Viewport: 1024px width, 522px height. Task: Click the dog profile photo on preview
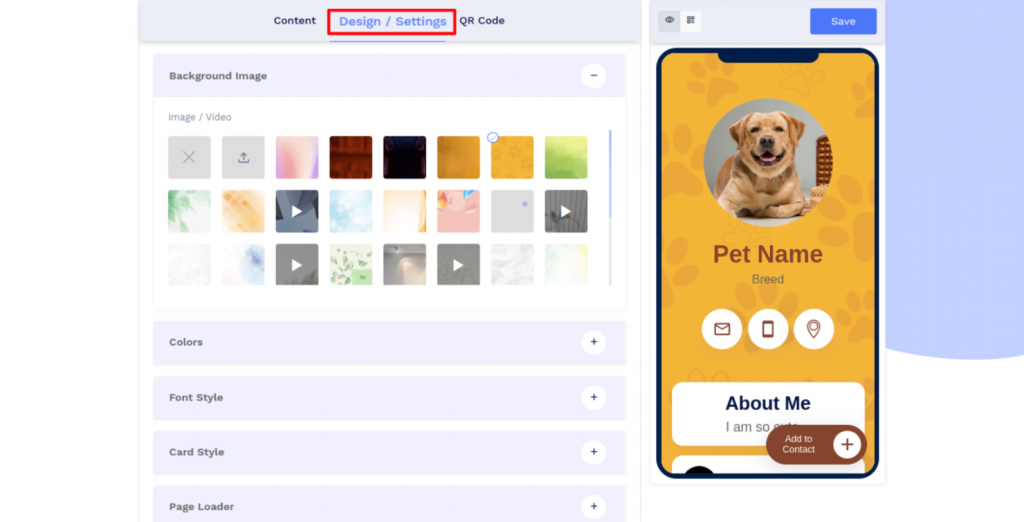767,162
